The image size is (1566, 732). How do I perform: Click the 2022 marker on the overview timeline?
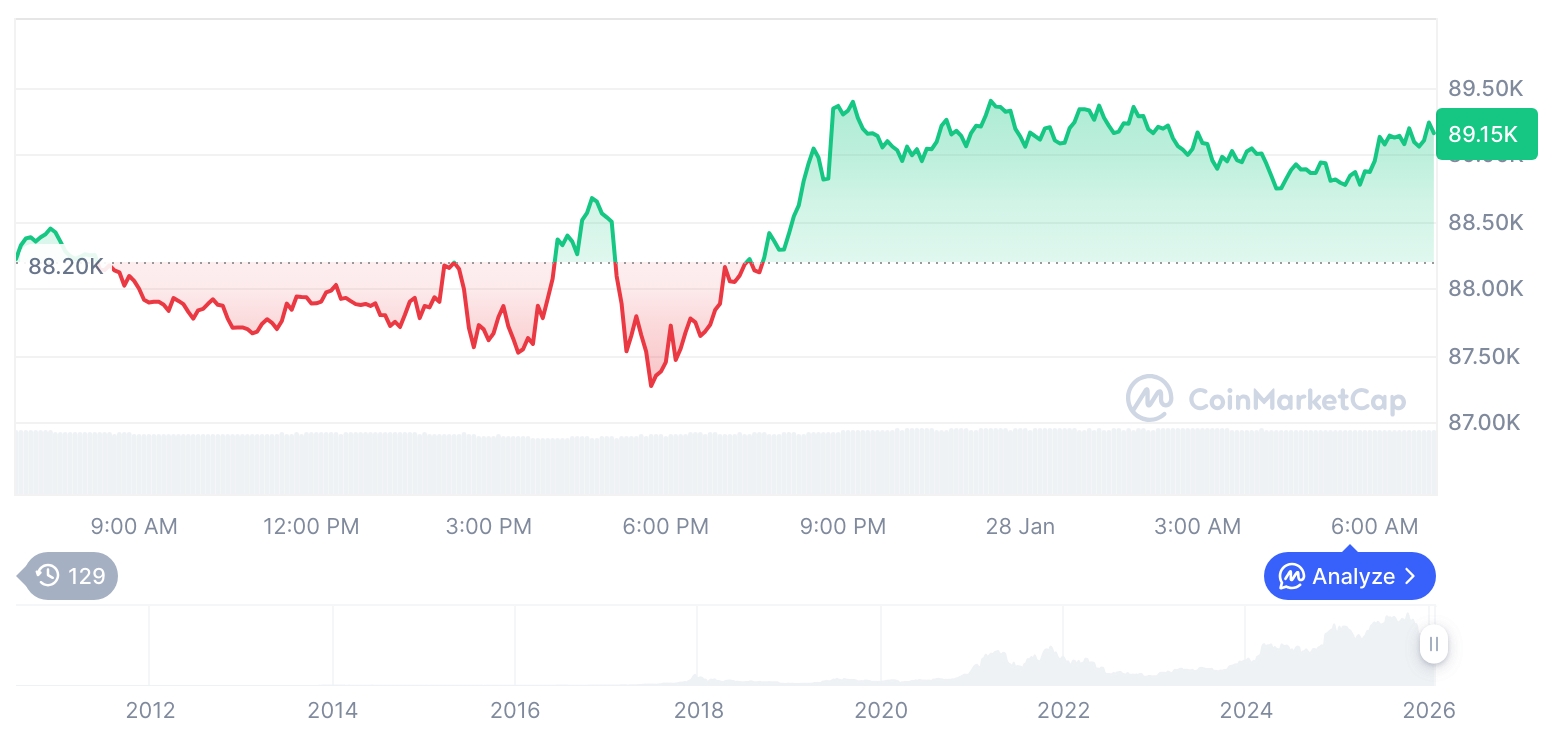(1063, 710)
